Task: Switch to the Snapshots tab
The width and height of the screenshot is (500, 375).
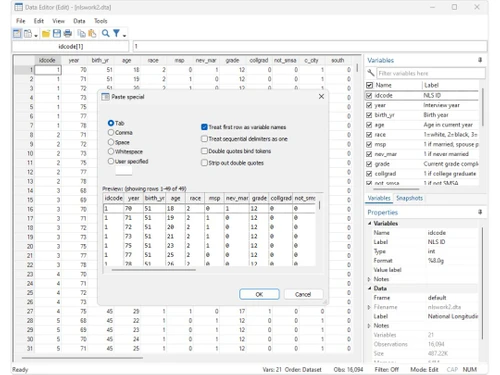Action: 409,198
